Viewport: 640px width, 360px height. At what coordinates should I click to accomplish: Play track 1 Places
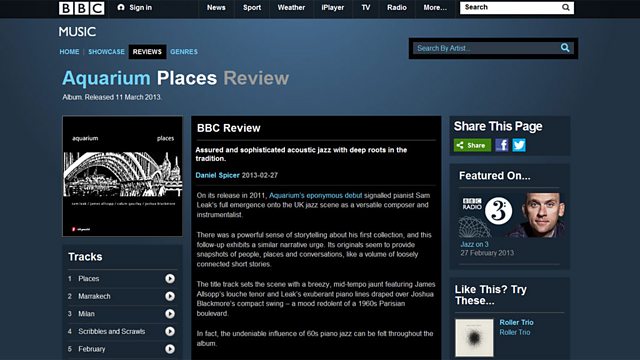click(x=170, y=278)
